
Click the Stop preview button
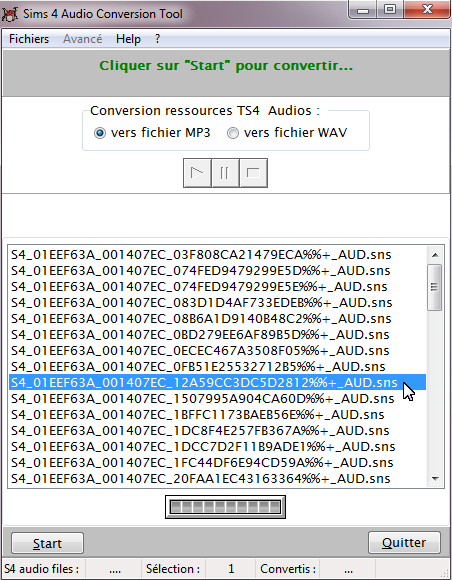(253, 173)
